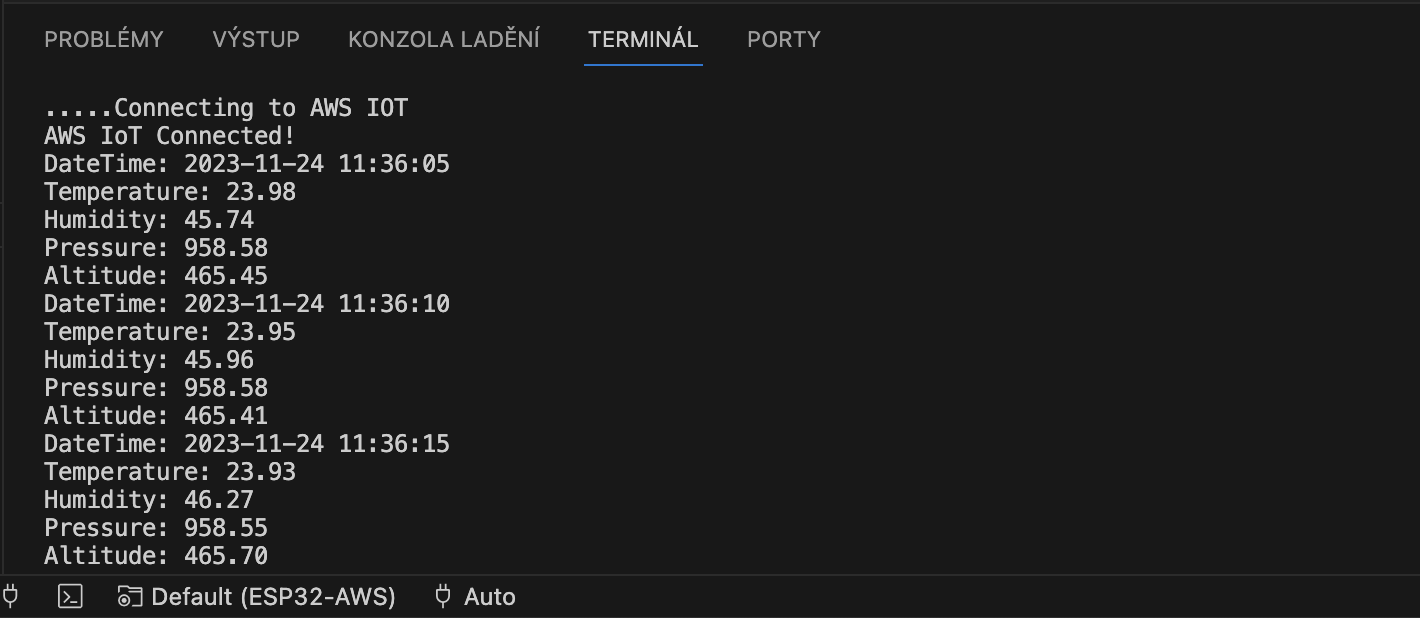This screenshot has height=618, width=1420.
Task: Click the DateTime 11:36:15 log line
Action: pyautogui.click(x=247, y=444)
